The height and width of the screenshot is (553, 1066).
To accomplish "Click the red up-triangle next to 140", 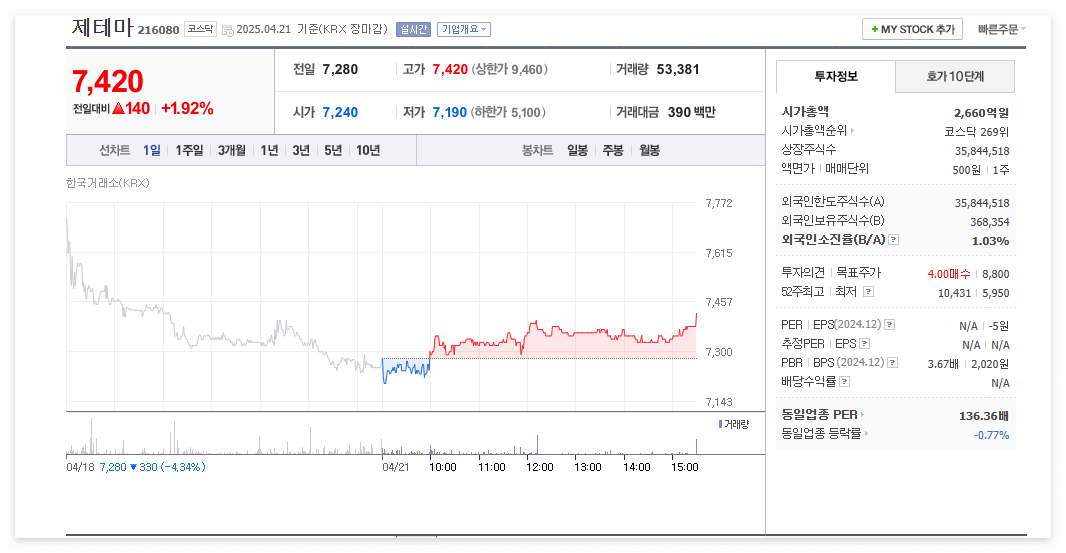I will (118, 108).
